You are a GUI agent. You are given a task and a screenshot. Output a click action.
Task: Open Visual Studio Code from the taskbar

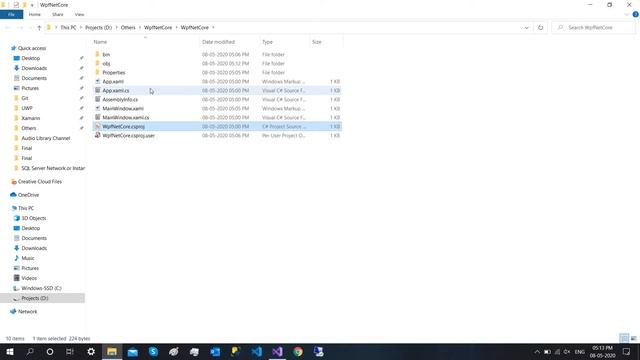(257, 351)
